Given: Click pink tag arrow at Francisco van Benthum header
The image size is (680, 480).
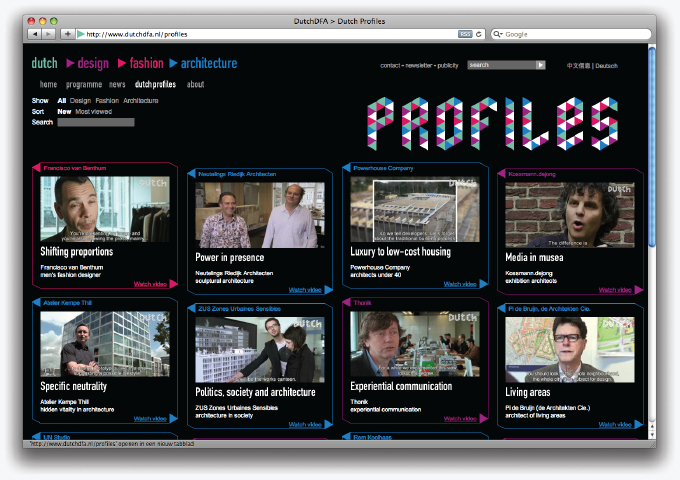Looking at the screenshot, I should click(x=36, y=168).
